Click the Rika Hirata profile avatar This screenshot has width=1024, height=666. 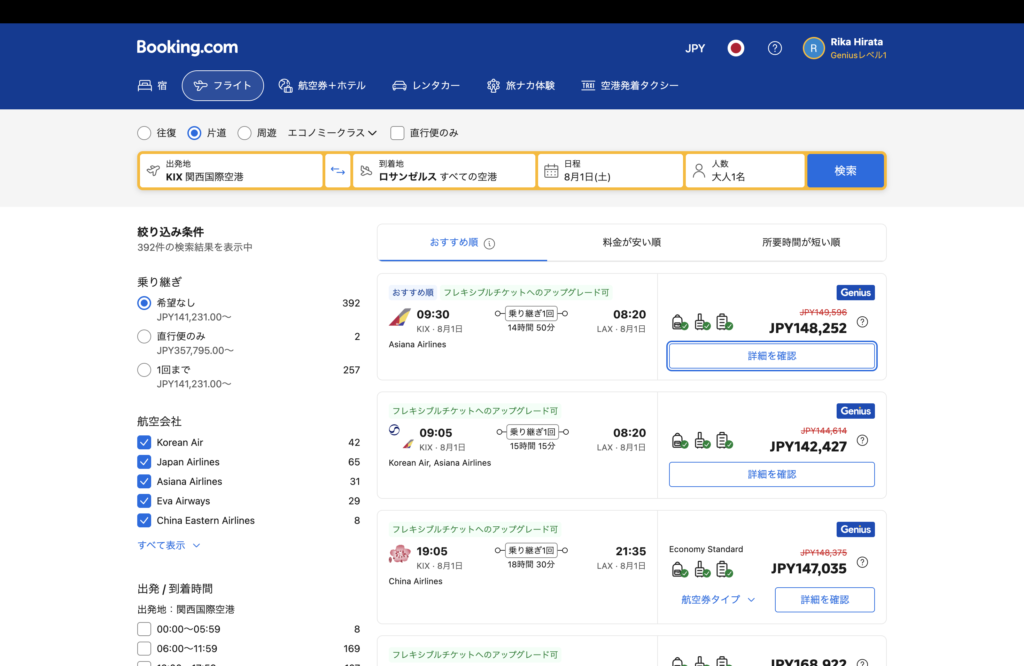point(814,48)
